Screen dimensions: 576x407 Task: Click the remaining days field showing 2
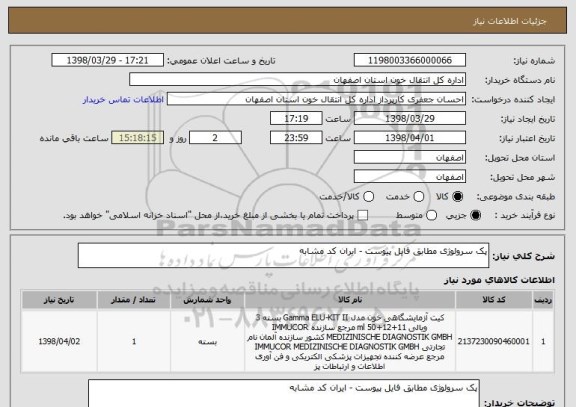click(x=215, y=138)
